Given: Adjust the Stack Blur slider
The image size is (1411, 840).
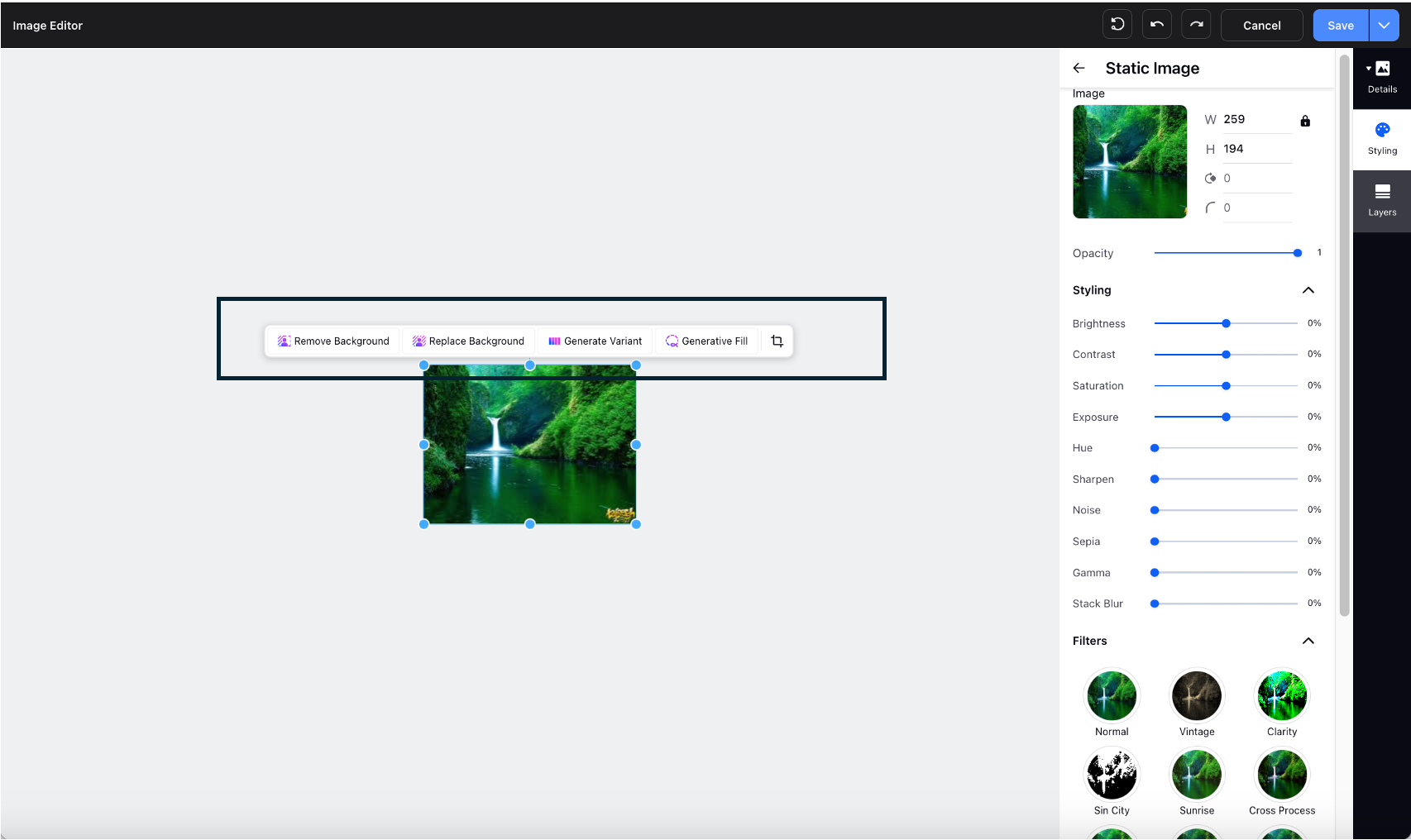Looking at the screenshot, I should tap(1226, 604).
